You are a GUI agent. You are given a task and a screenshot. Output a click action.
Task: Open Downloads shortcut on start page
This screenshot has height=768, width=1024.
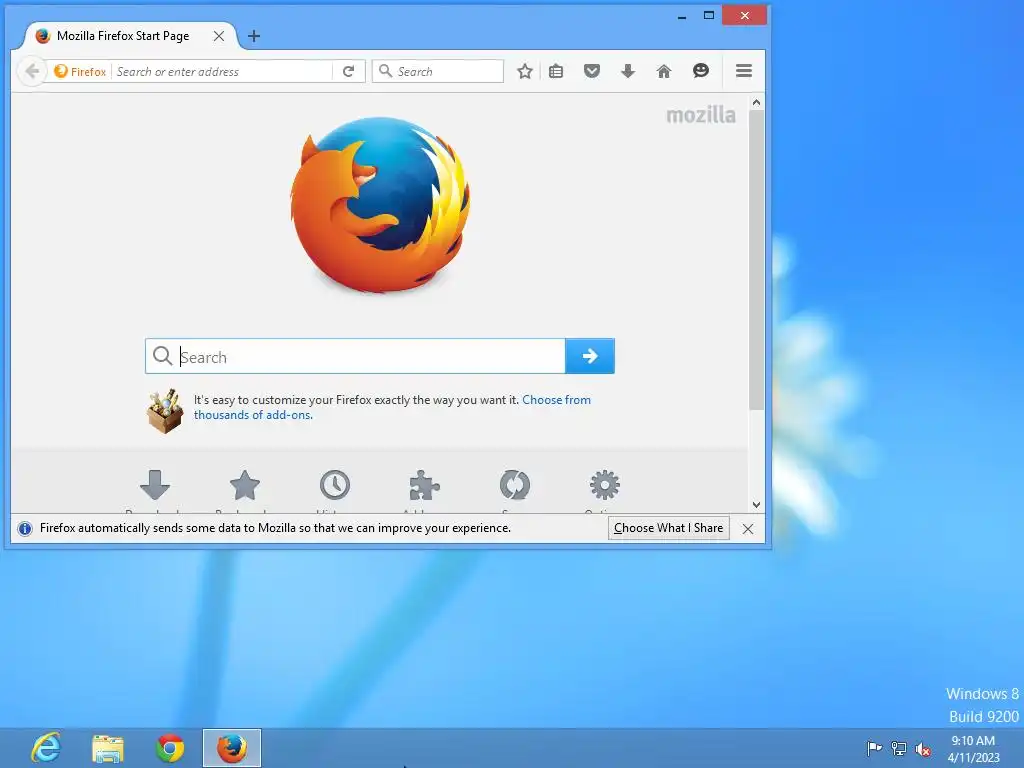click(155, 485)
